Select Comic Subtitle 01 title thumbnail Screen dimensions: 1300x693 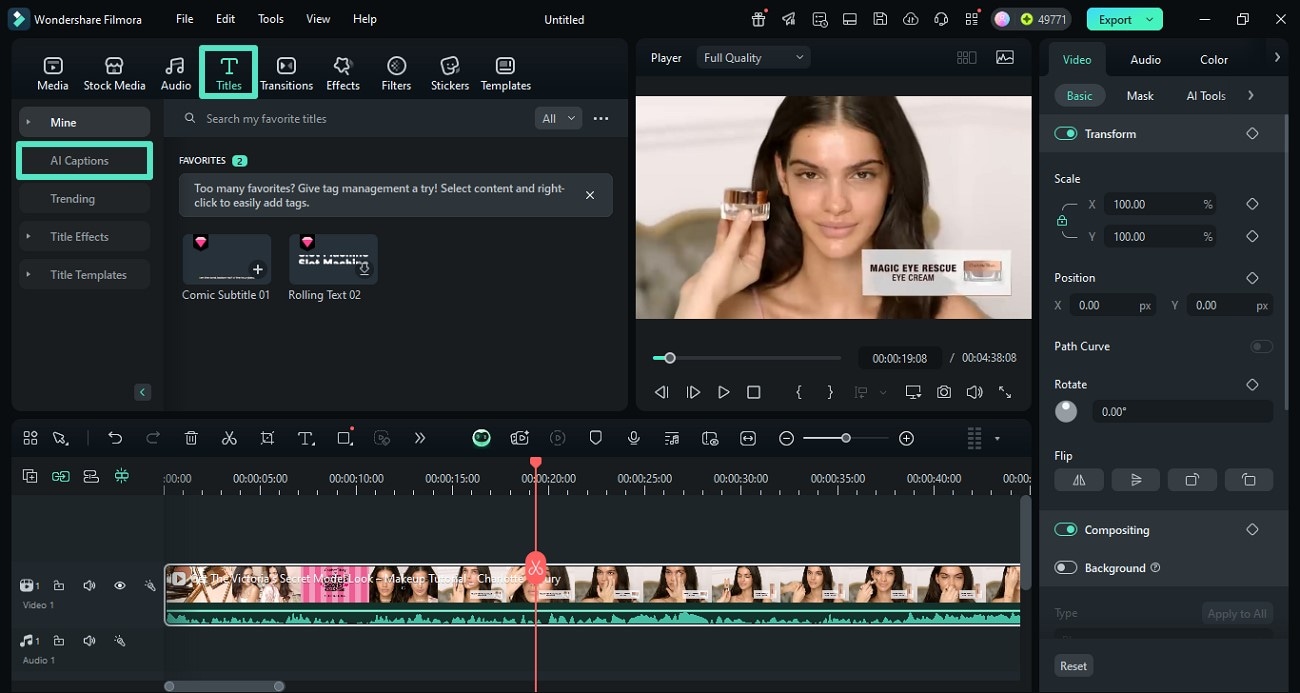click(226, 259)
